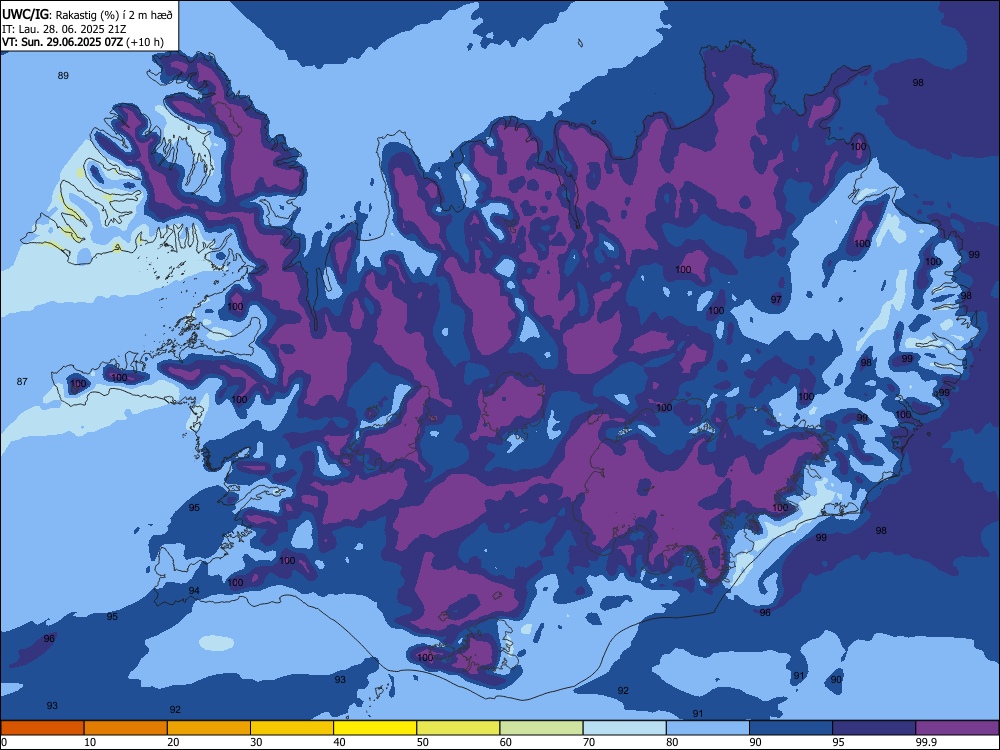
Task: Click the '50' label on the legend scale
Action: click(x=423, y=742)
